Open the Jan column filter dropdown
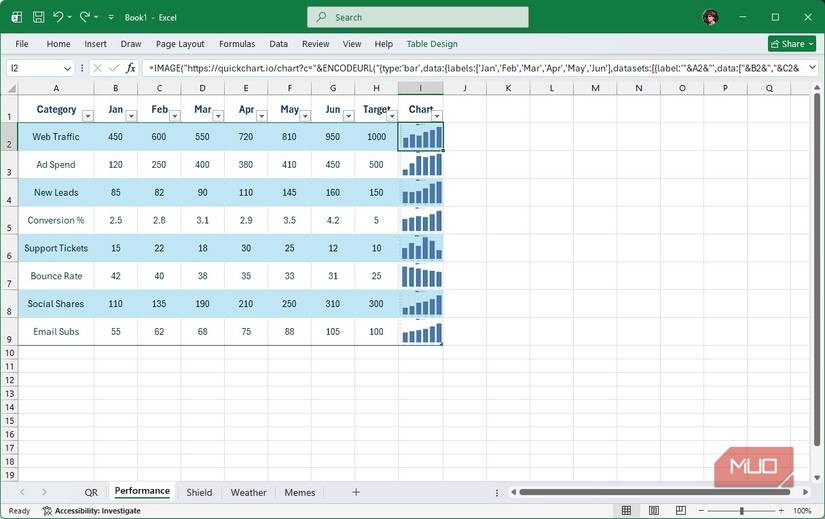 tap(132, 116)
